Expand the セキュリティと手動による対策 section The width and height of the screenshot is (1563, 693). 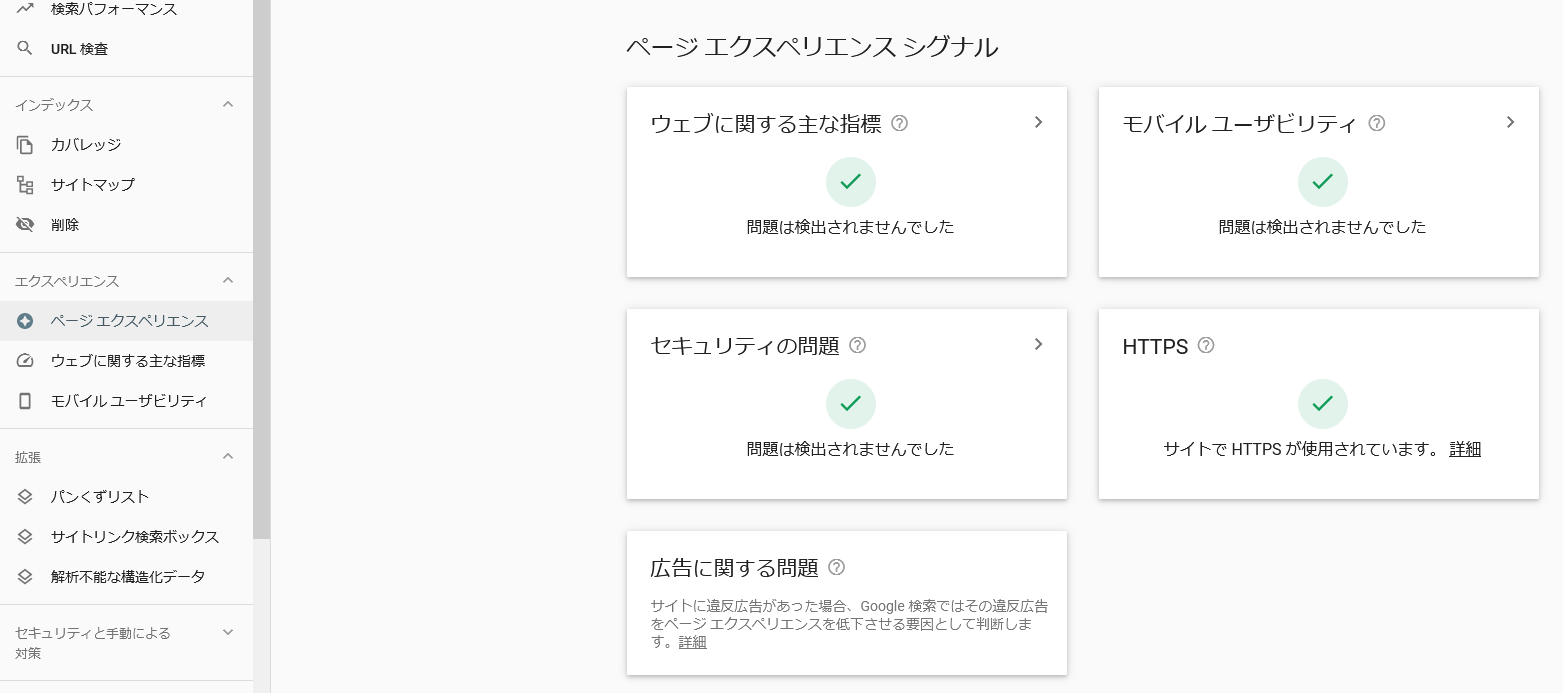click(x=228, y=632)
